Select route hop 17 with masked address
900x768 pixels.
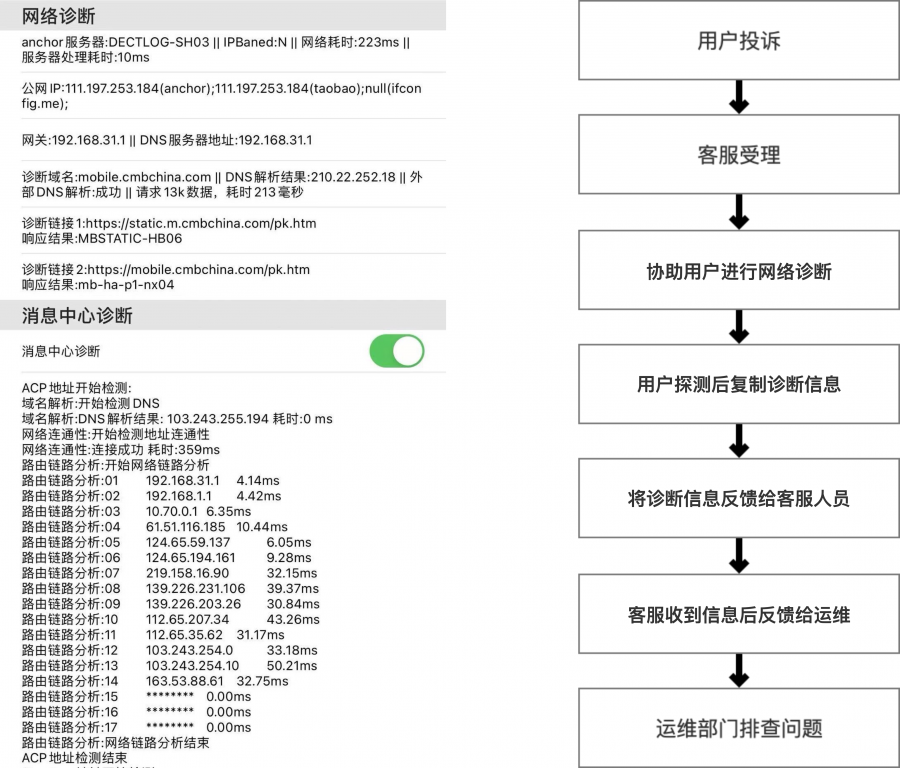pyautogui.click(x=136, y=728)
